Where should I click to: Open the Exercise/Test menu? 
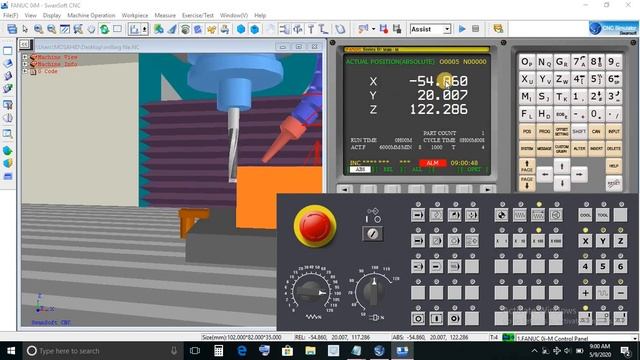click(198, 15)
